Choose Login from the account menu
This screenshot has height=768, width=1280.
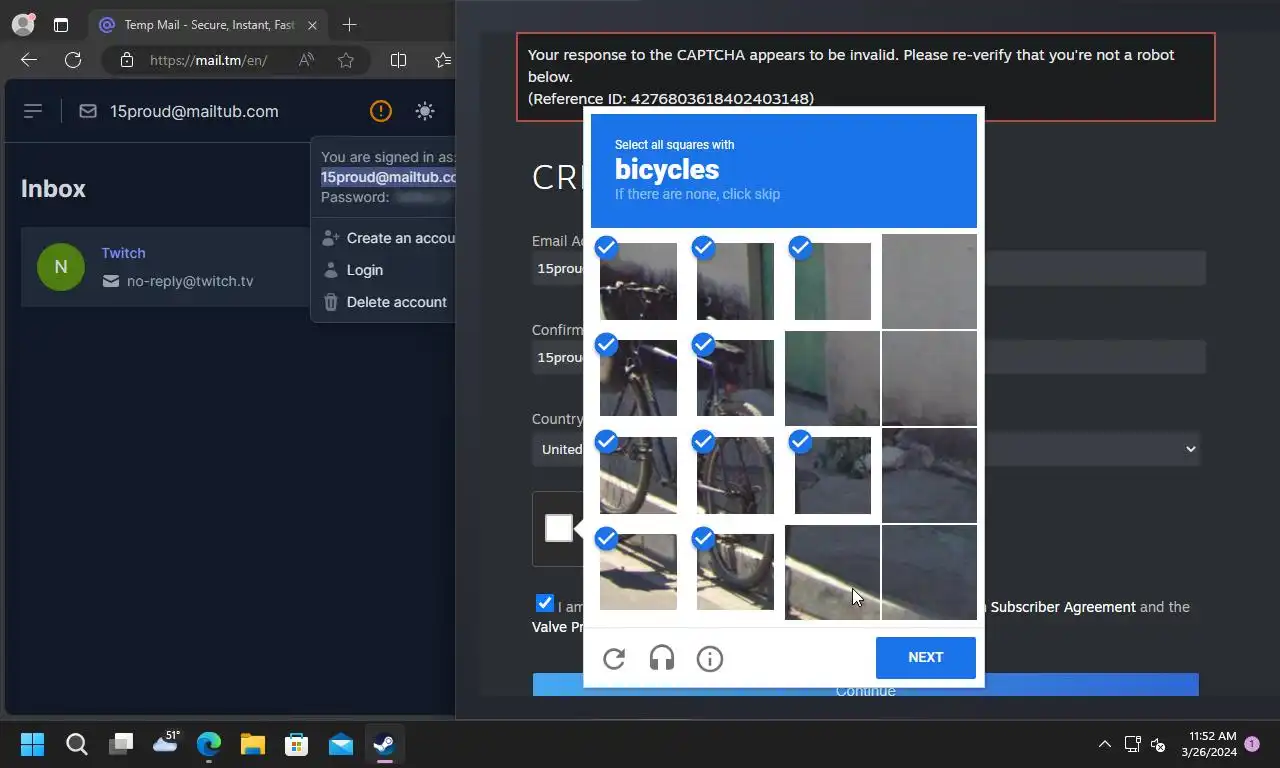[x=364, y=270]
